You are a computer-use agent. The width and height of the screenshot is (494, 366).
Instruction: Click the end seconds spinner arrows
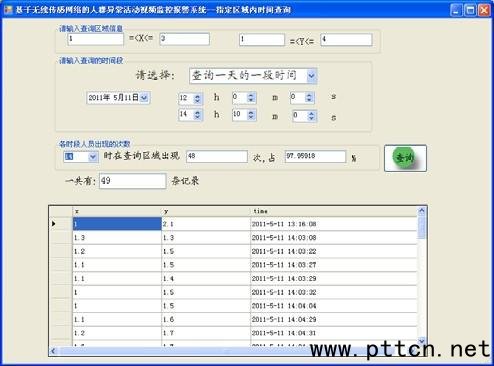tap(312, 116)
